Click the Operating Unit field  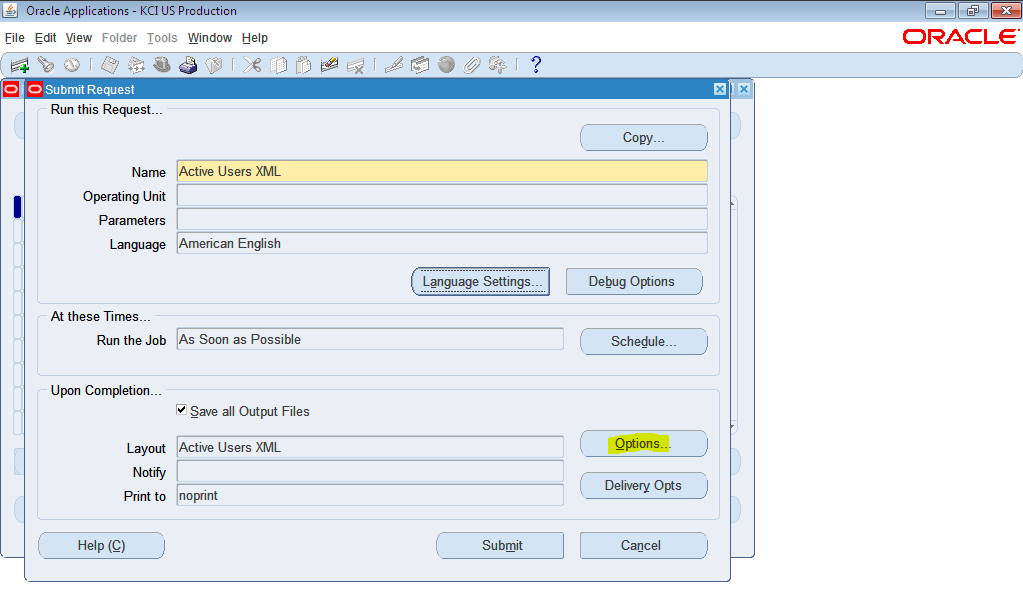tap(442, 195)
